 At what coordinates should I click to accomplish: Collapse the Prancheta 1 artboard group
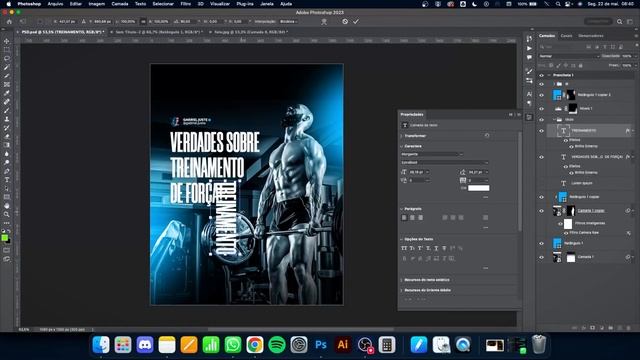pyautogui.click(x=549, y=75)
